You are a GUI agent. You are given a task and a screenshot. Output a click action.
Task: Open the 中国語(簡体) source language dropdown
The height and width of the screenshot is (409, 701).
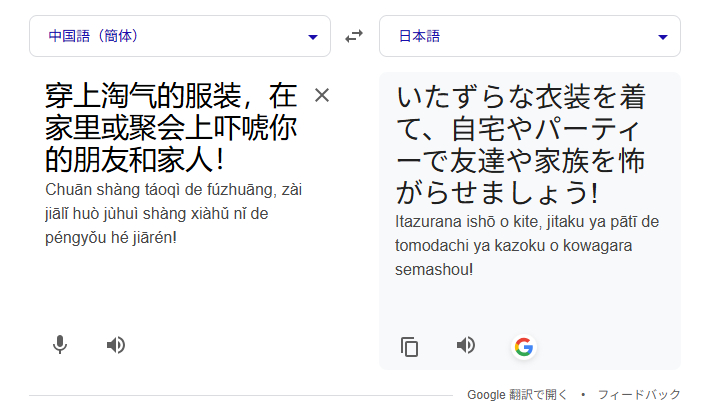click(x=180, y=36)
